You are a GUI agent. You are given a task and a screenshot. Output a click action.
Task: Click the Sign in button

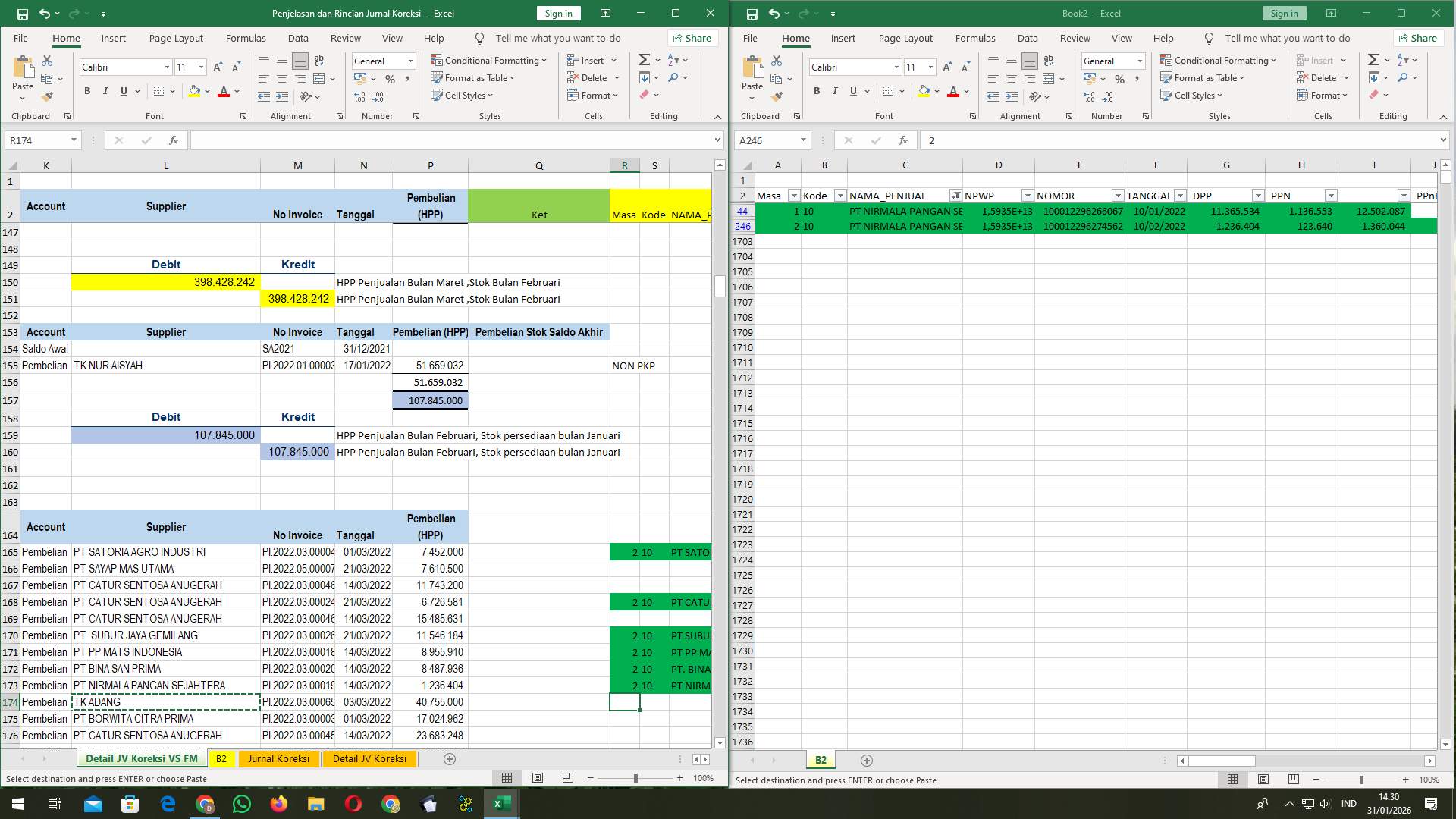tap(558, 13)
